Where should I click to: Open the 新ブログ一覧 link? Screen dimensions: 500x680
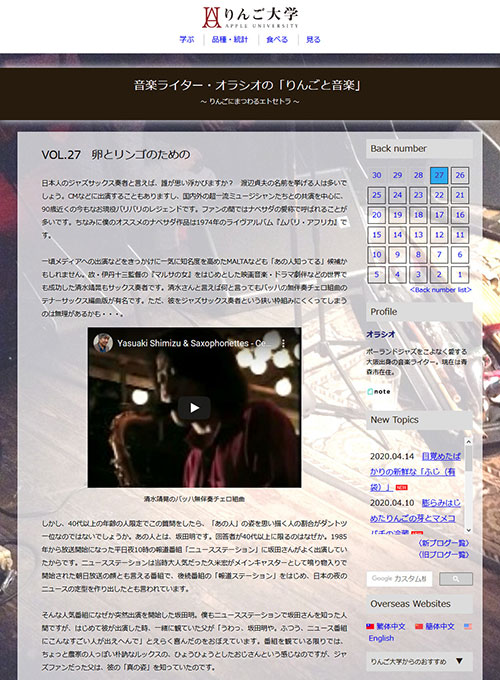tap(444, 543)
